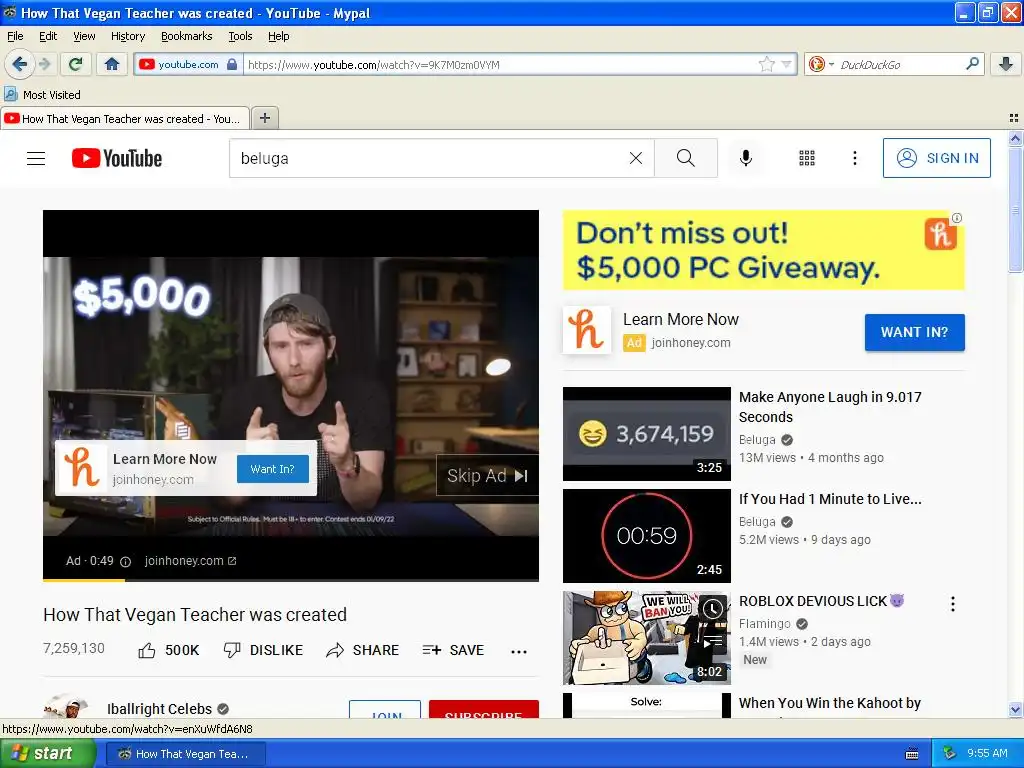1024x768 pixels.
Task: Click the video title How That Vegan Teacher
Action: 195,615
